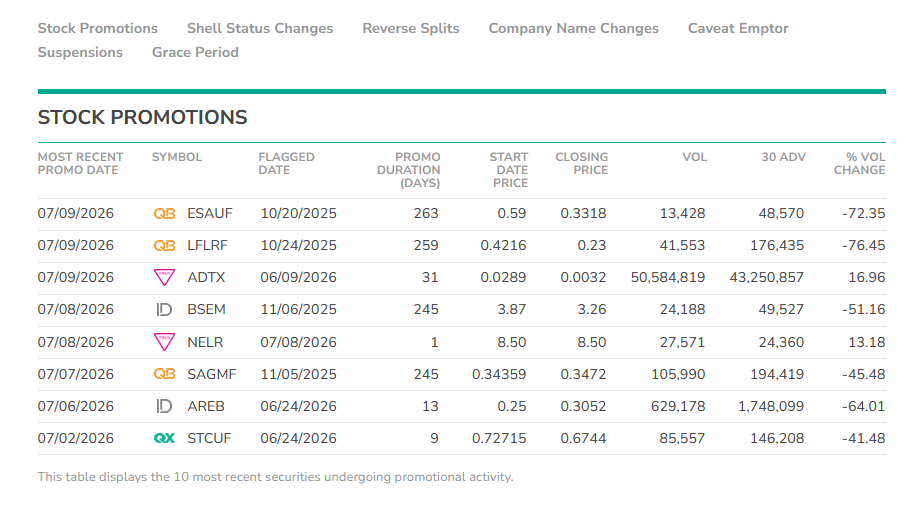The height and width of the screenshot is (506, 919).
Task: Select the Caveat Emptor tab
Action: [x=738, y=28]
